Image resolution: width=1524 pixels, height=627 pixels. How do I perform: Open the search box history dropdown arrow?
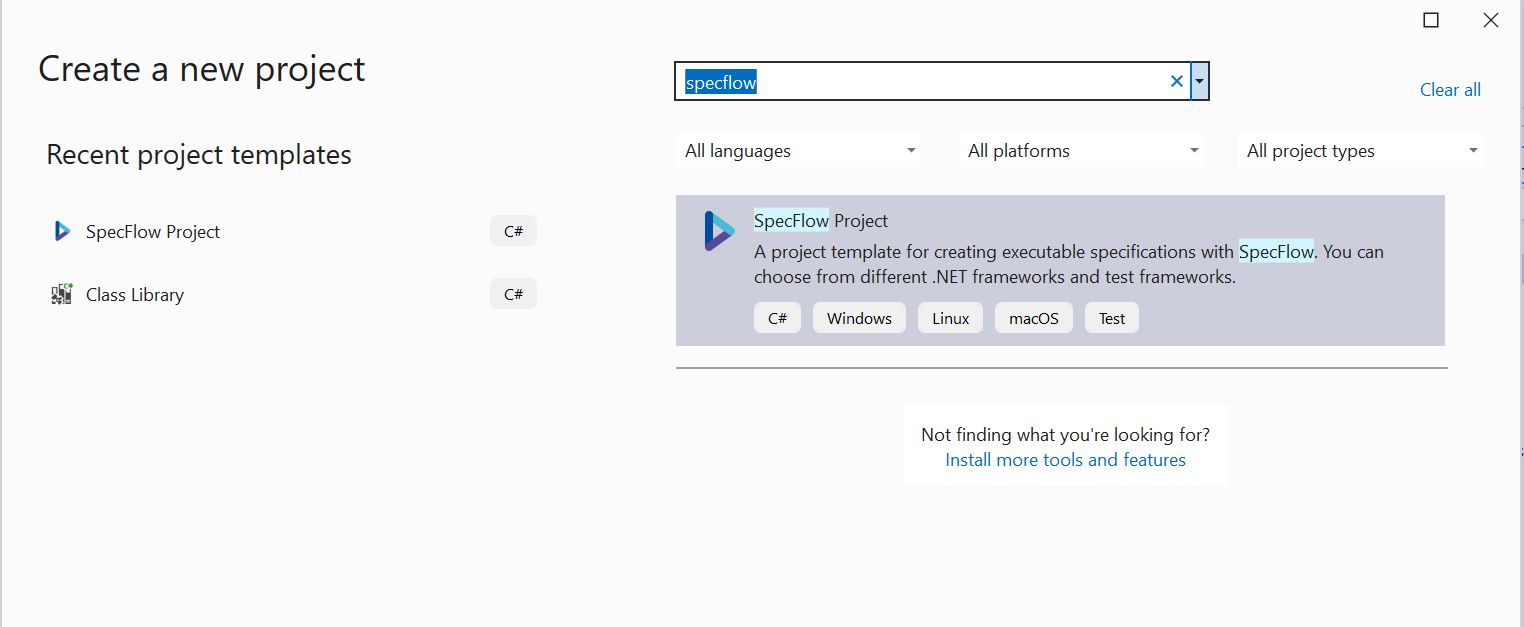[x=1200, y=82]
